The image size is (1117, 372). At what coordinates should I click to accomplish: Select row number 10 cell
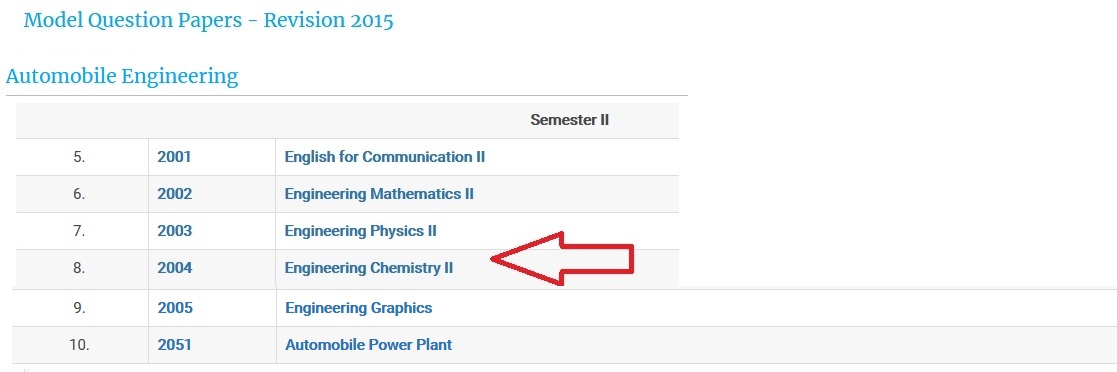point(79,345)
